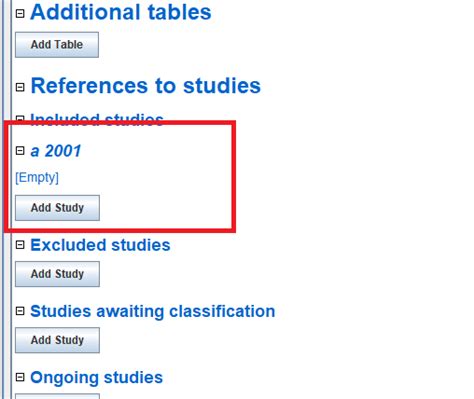Viewport: 474px width, 399px height.
Task: Collapse the Additional tables section
Action: pos(20,14)
